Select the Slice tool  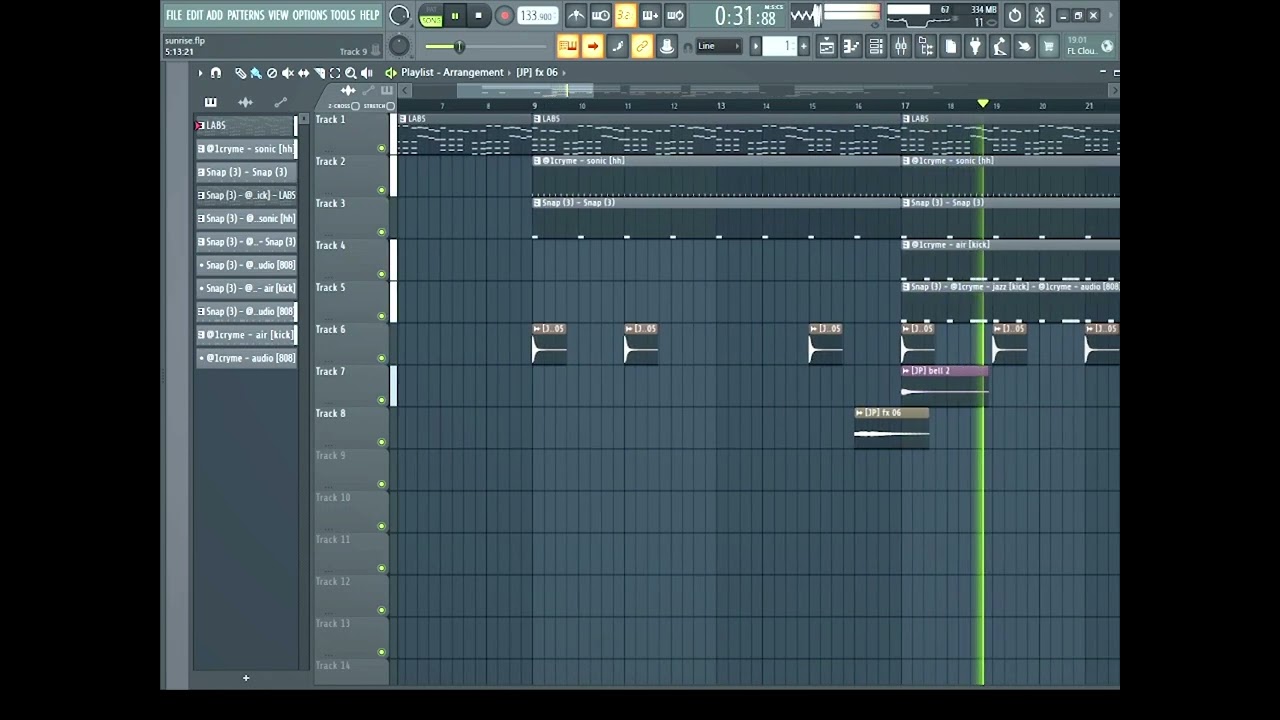(320, 73)
